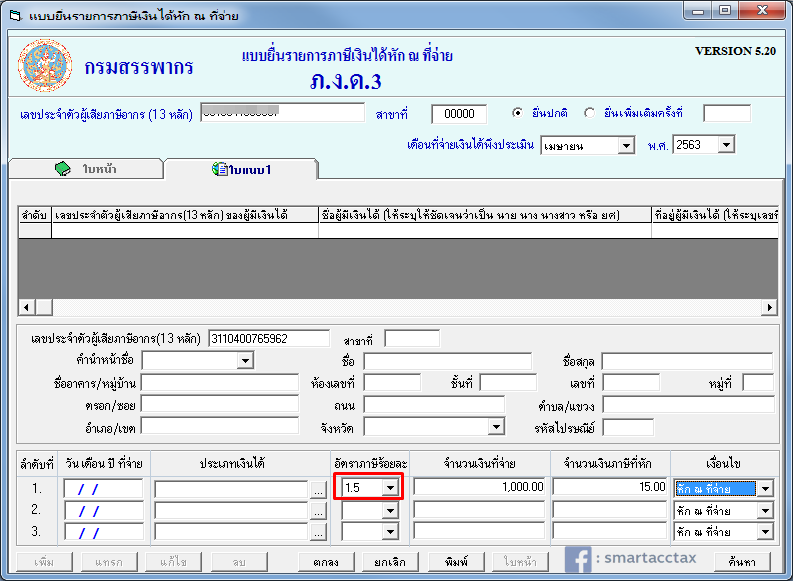Switch to the ใบหน้า tab

[86, 169]
